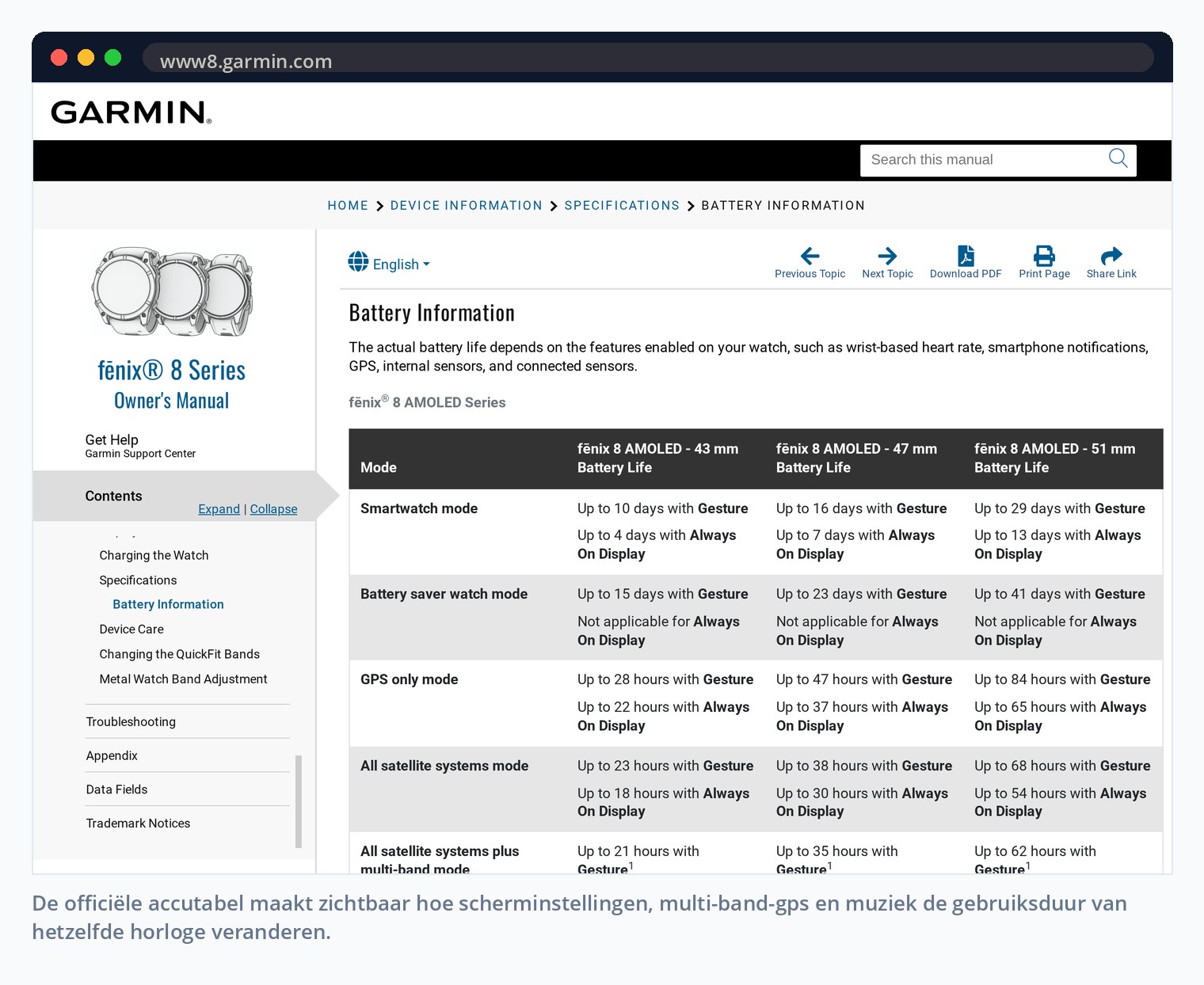Expand all contents entries
The width and height of the screenshot is (1204, 985).
(219, 509)
